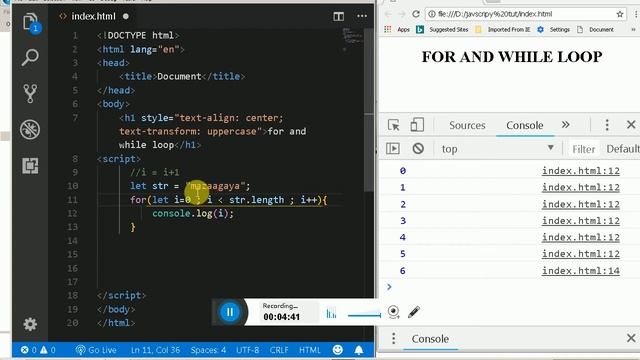The image size is (640, 360).
Task: Switch to the Sources tab in DevTools
Action: click(x=467, y=125)
